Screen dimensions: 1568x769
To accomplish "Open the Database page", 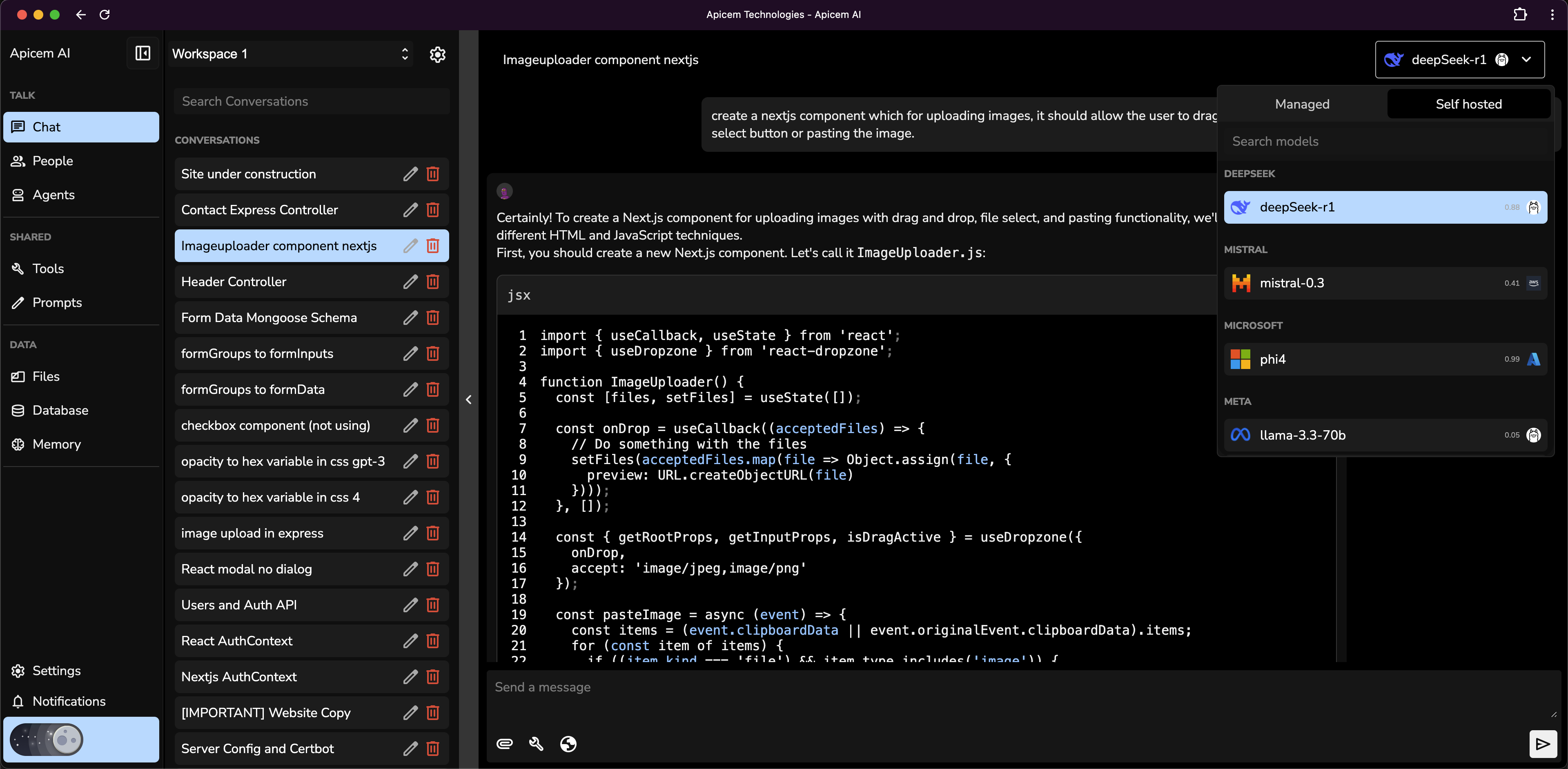I will coord(81,411).
